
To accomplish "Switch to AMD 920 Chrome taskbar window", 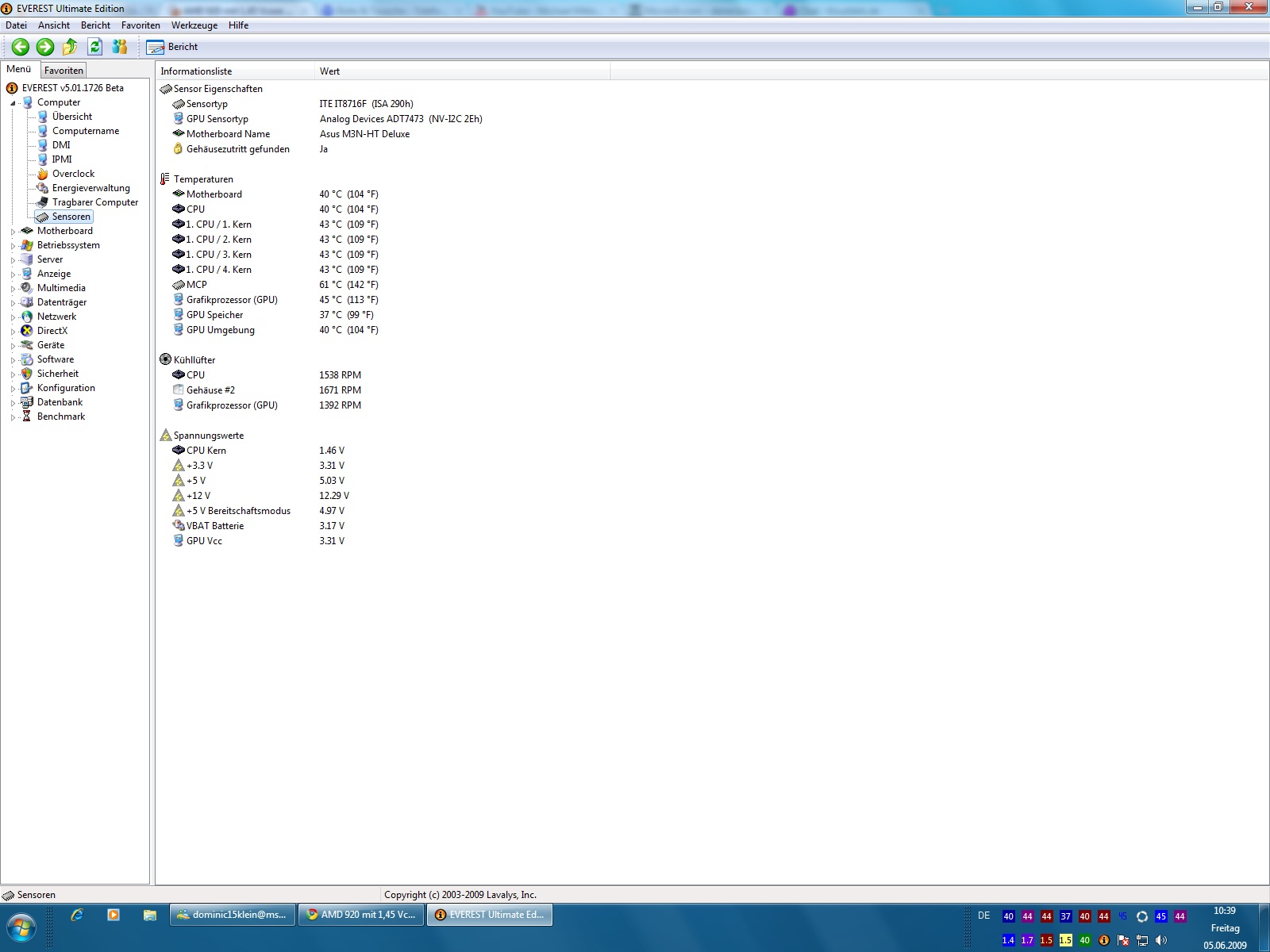I will point(361,915).
